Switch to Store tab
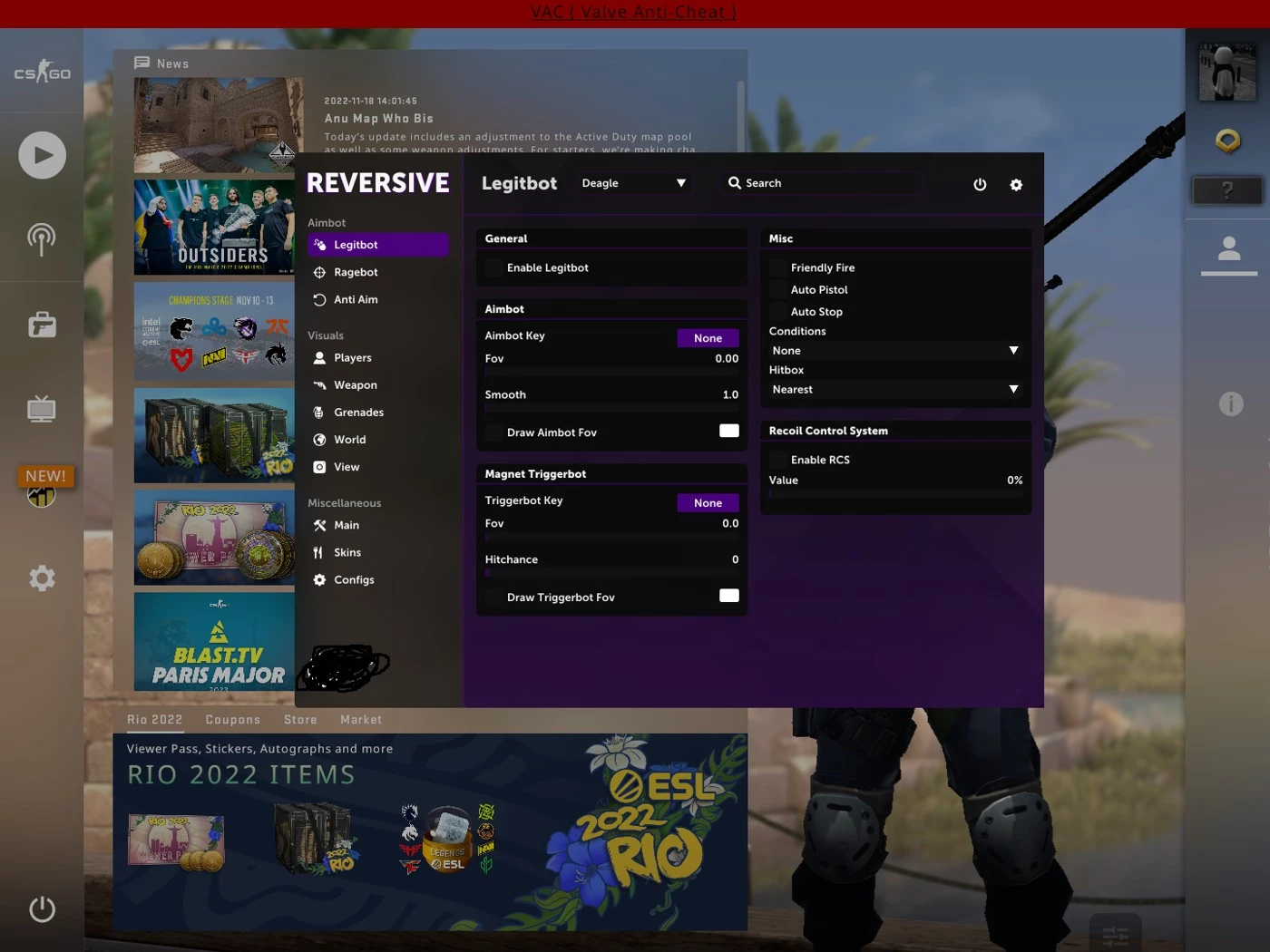The image size is (1270, 952). click(300, 720)
